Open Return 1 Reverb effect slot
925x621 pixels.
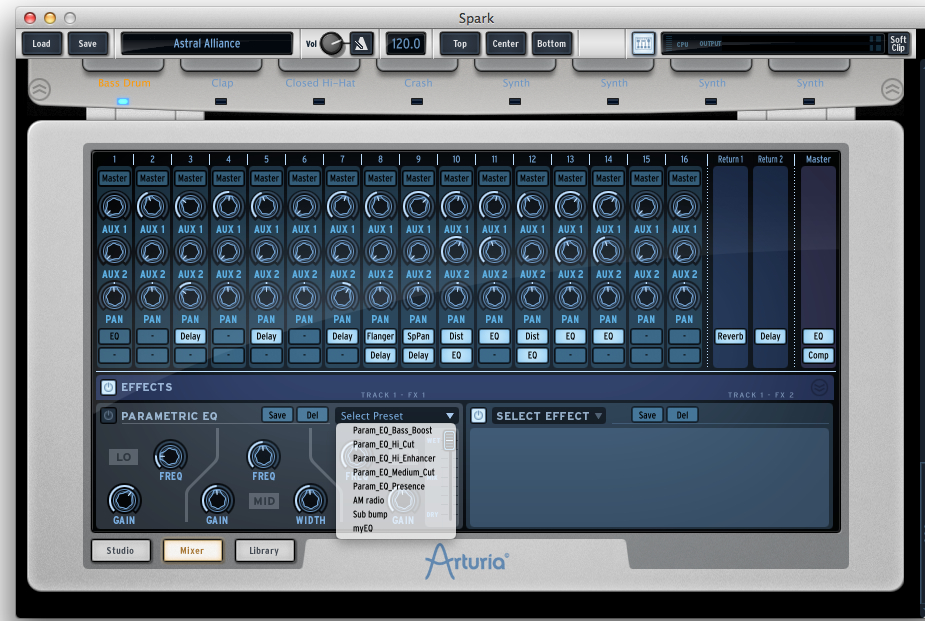[730, 336]
